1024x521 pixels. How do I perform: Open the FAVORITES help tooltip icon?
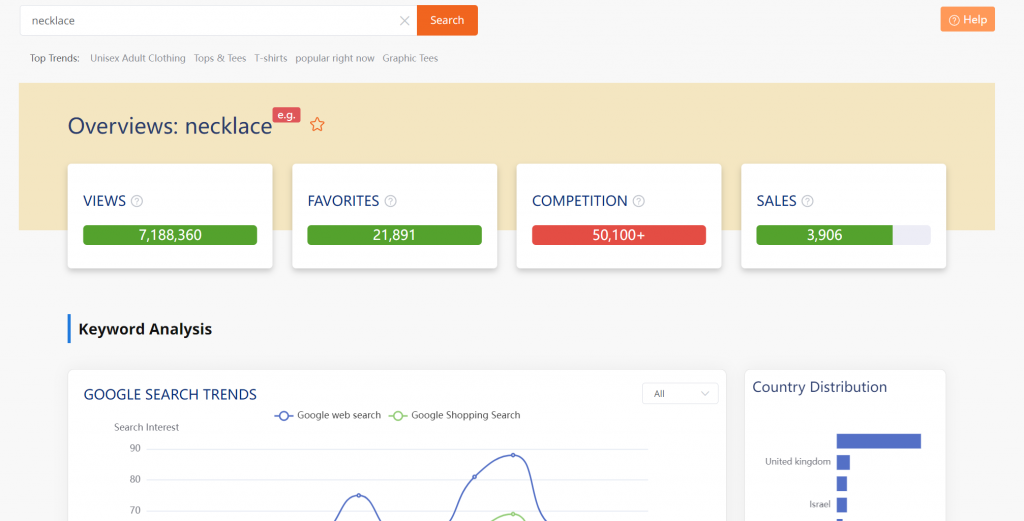391,201
